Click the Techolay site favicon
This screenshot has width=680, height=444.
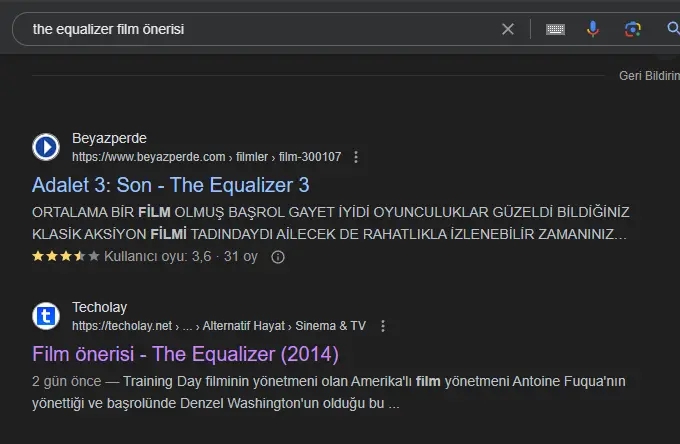(x=46, y=316)
